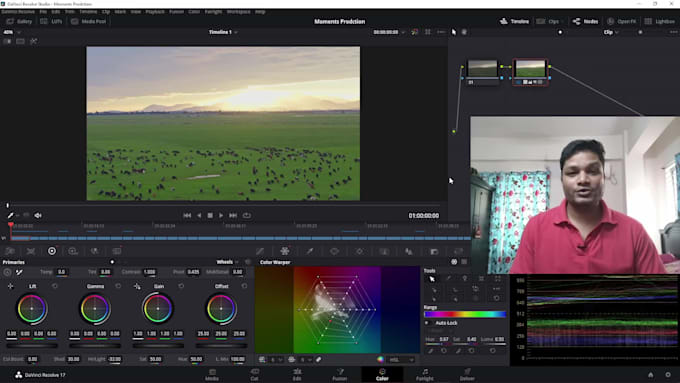Switch to the Deliver page tab

pyautogui.click(x=467, y=375)
